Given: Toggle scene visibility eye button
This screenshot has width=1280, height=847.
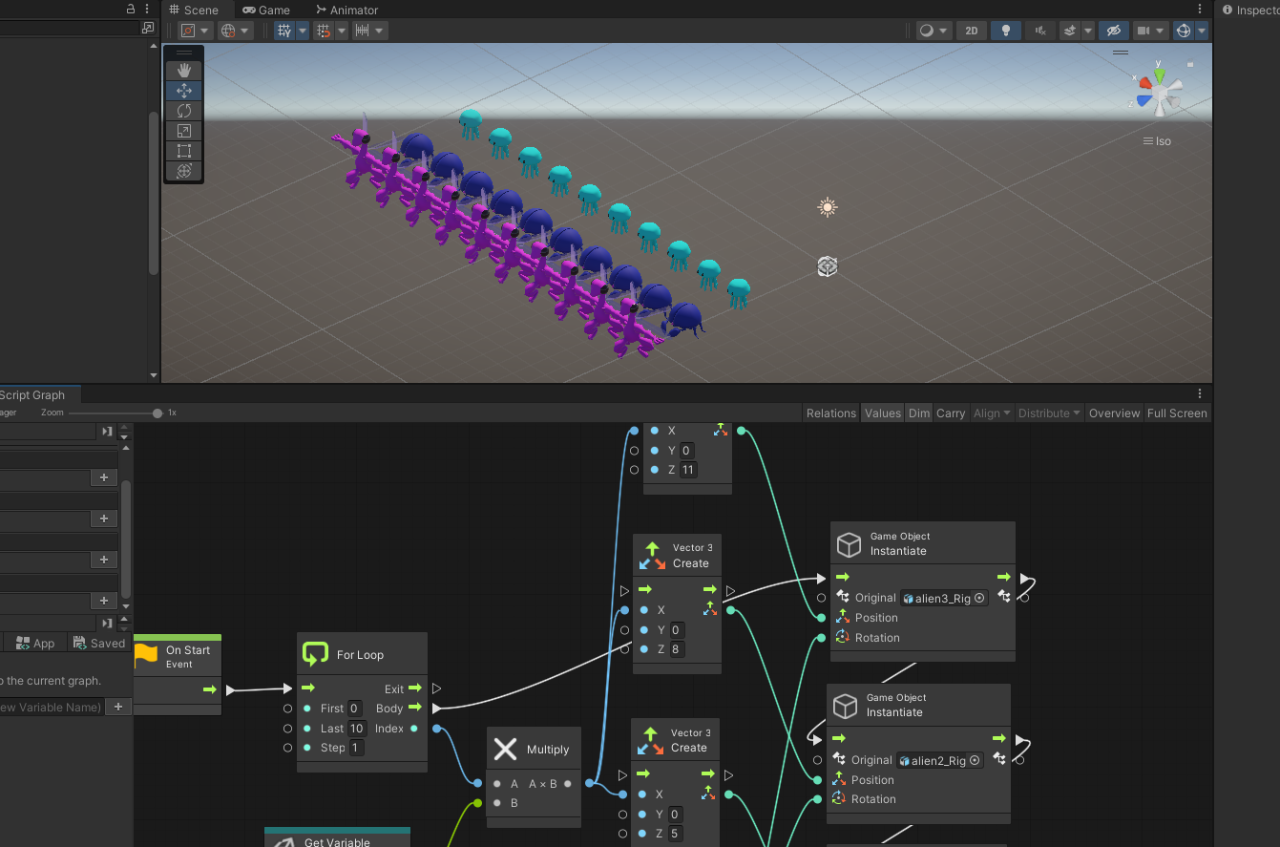Looking at the screenshot, I should point(1113,31).
